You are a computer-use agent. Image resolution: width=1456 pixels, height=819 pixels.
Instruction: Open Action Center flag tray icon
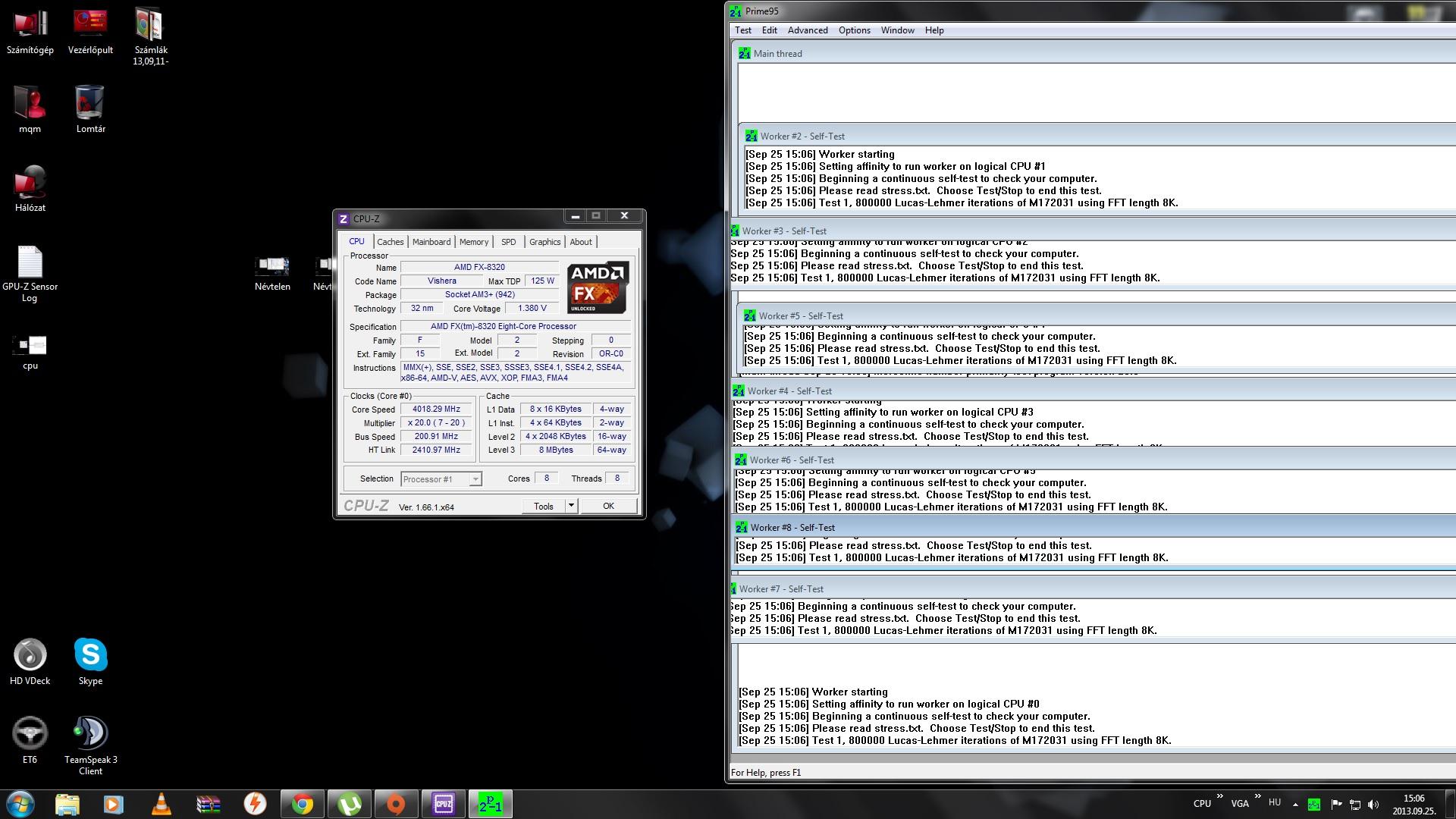[1335, 804]
